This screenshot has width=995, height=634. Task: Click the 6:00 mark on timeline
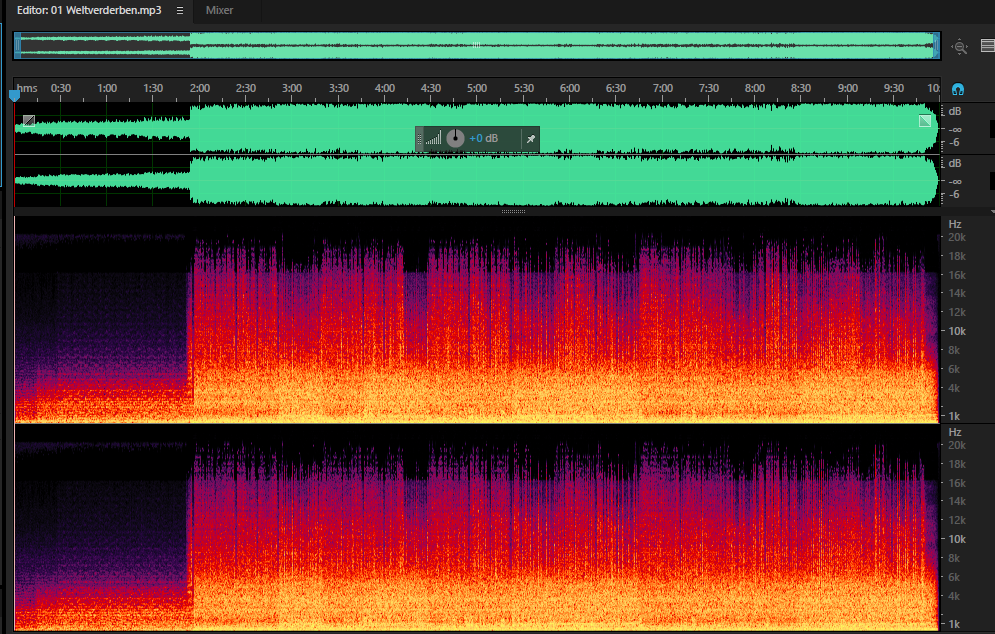[x=570, y=88]
